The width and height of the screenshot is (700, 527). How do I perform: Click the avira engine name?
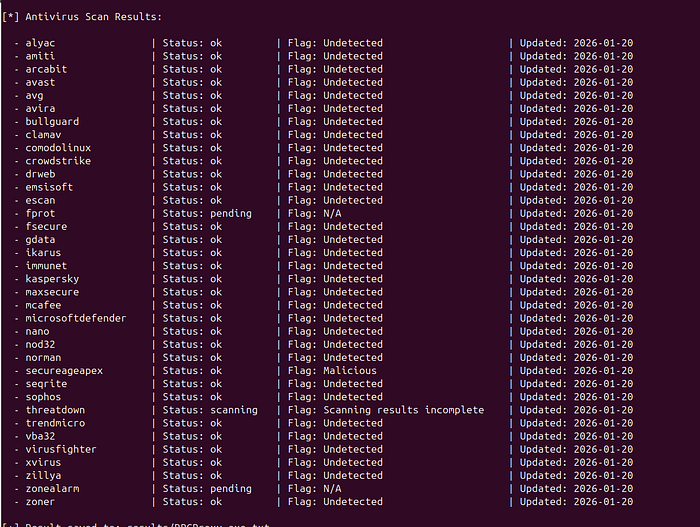[x=40, y=109]
